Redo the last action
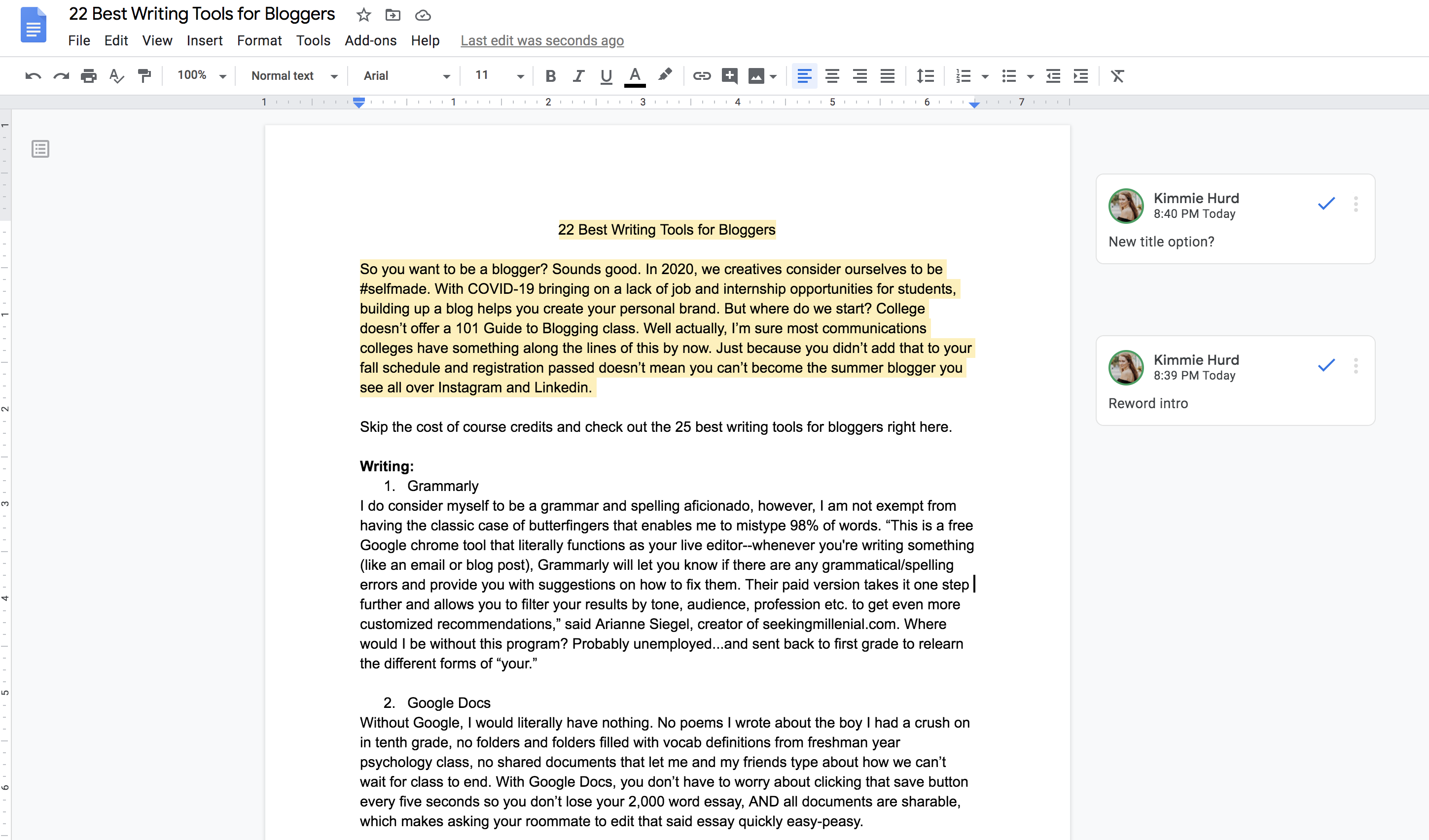The height and width of the screenshot is (840, 1429). pos(61,75)
